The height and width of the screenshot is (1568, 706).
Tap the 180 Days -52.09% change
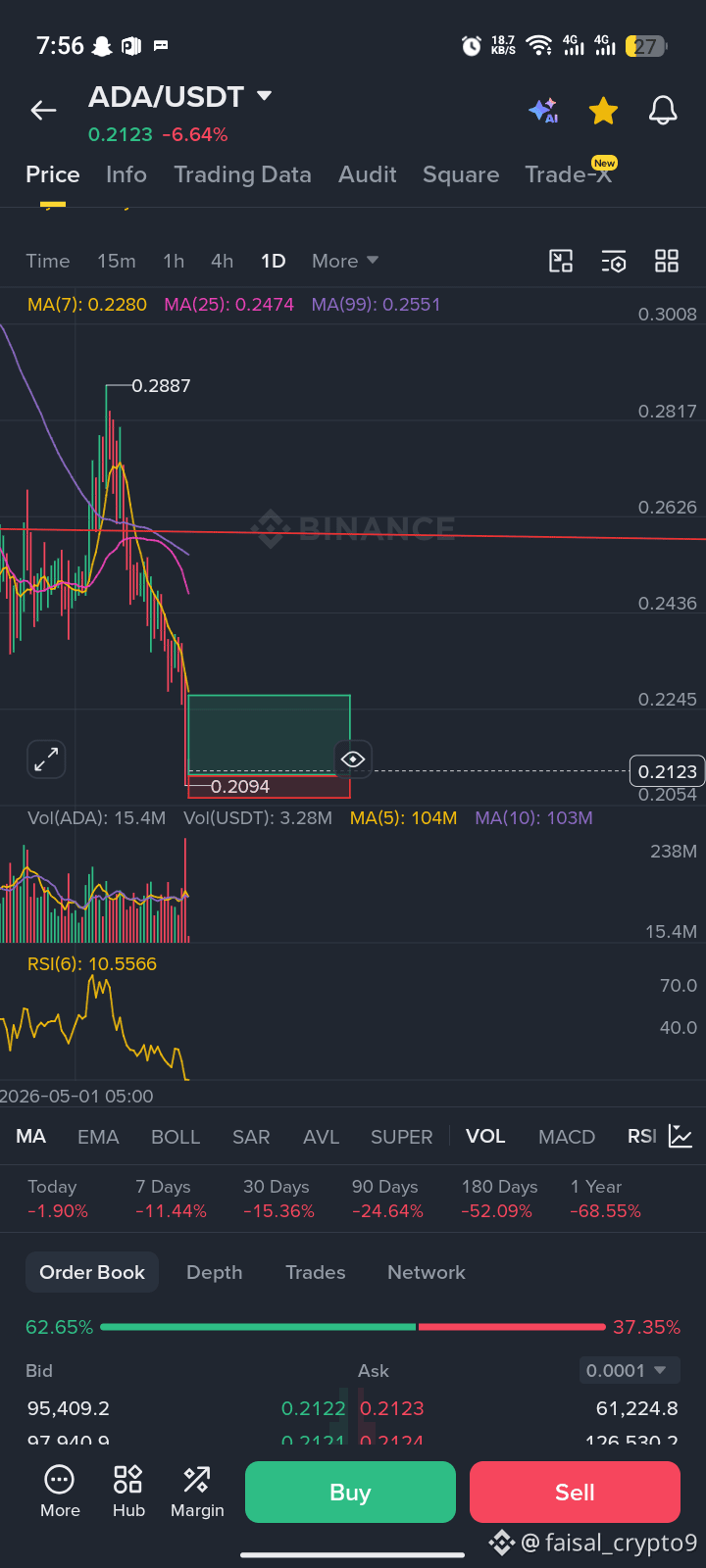coord(499,1199)
